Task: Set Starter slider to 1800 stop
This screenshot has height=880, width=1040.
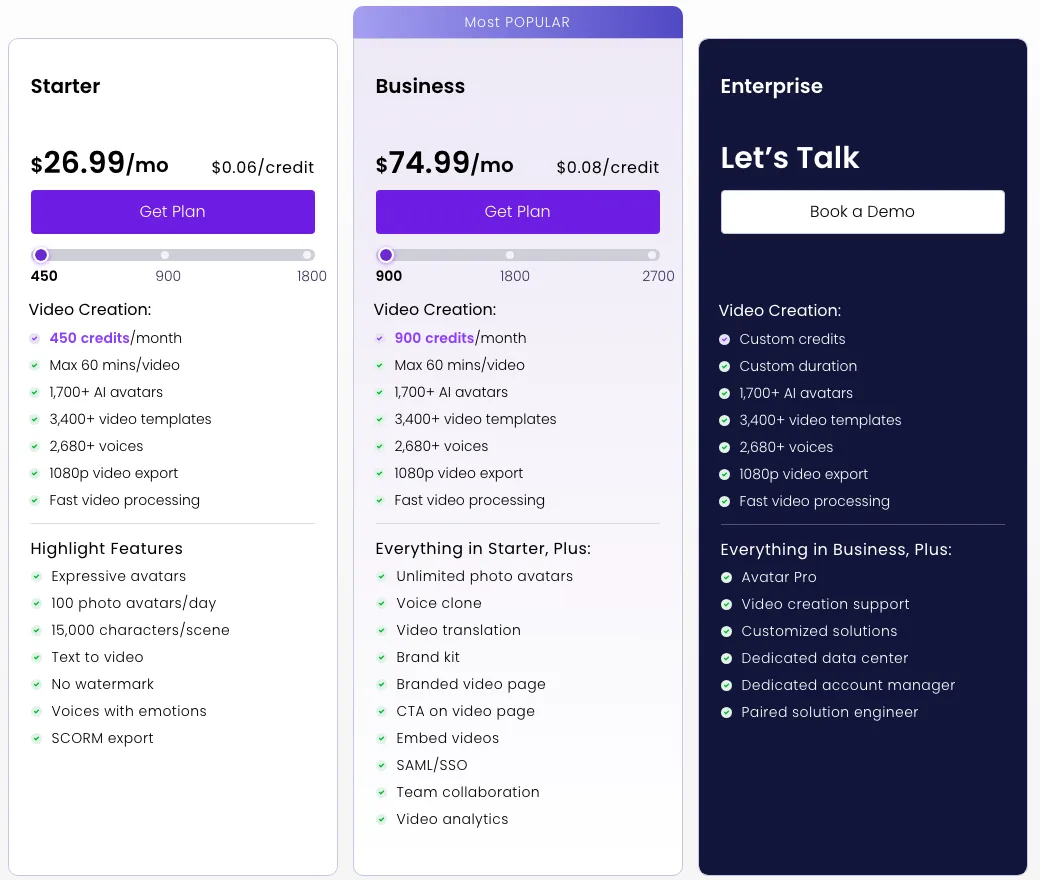Action: (307, 255)
